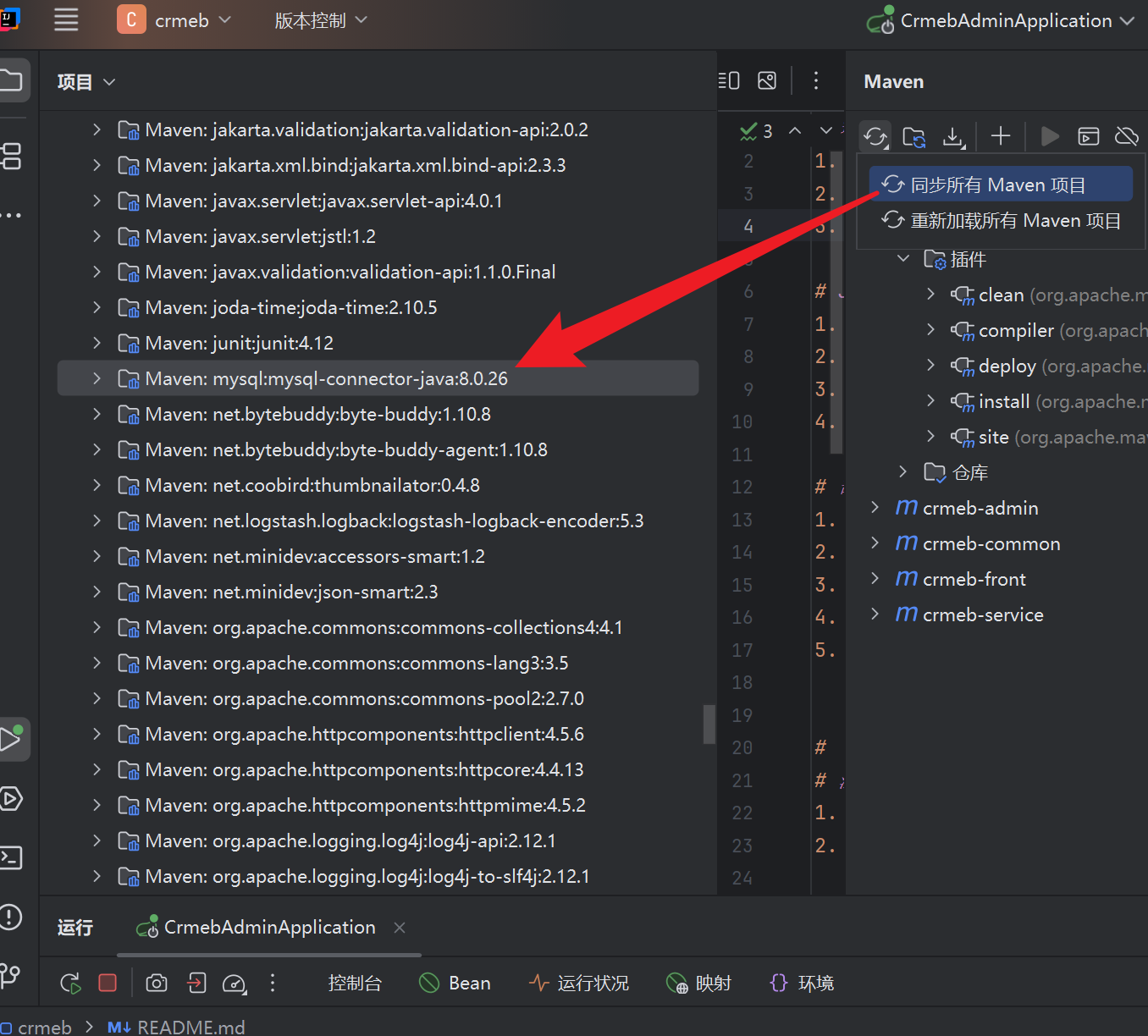The height and width of the screenshot is (1036, 1148).
Task: Go to next highlighted problem arrow
Action: click(x=826, y=130)
